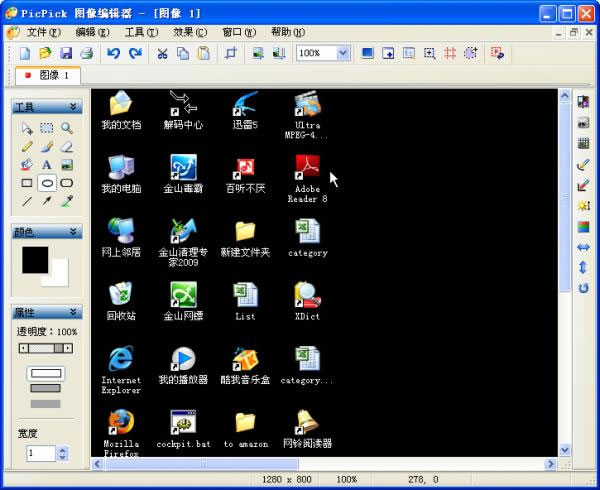Viewport: 600px width, 490px height.
Task: Click the horizontal scrollbar right arrow
Action: 551,464
